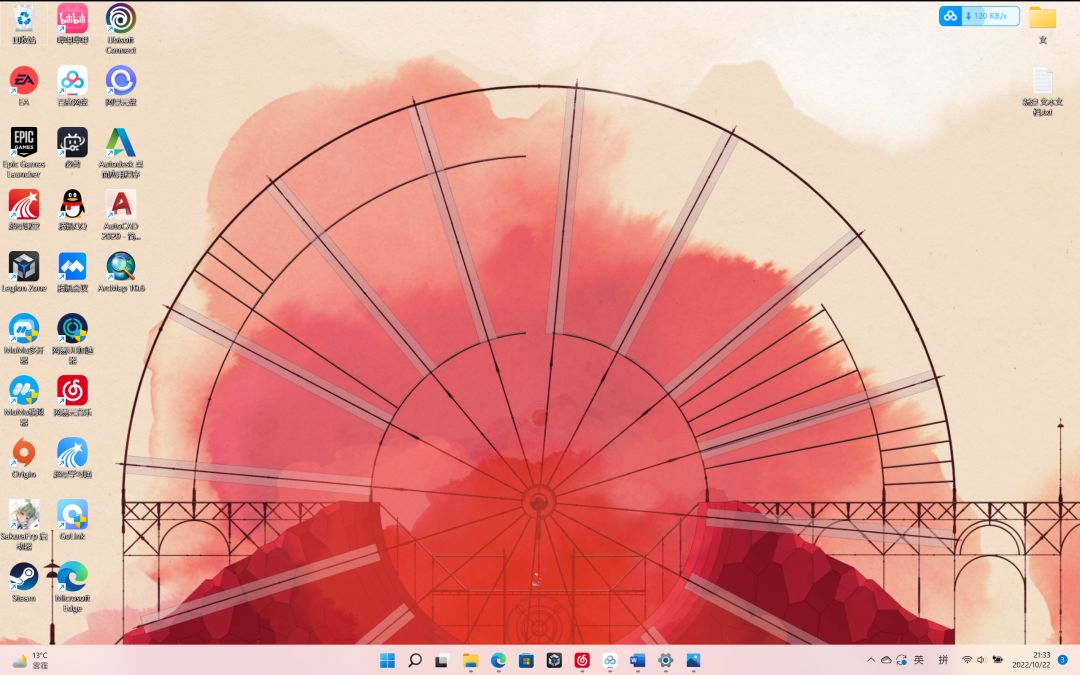Screen dimensions: 1080x675
Task: Click the Baidu Netdisk download speed widget
Action: point(979,16)
